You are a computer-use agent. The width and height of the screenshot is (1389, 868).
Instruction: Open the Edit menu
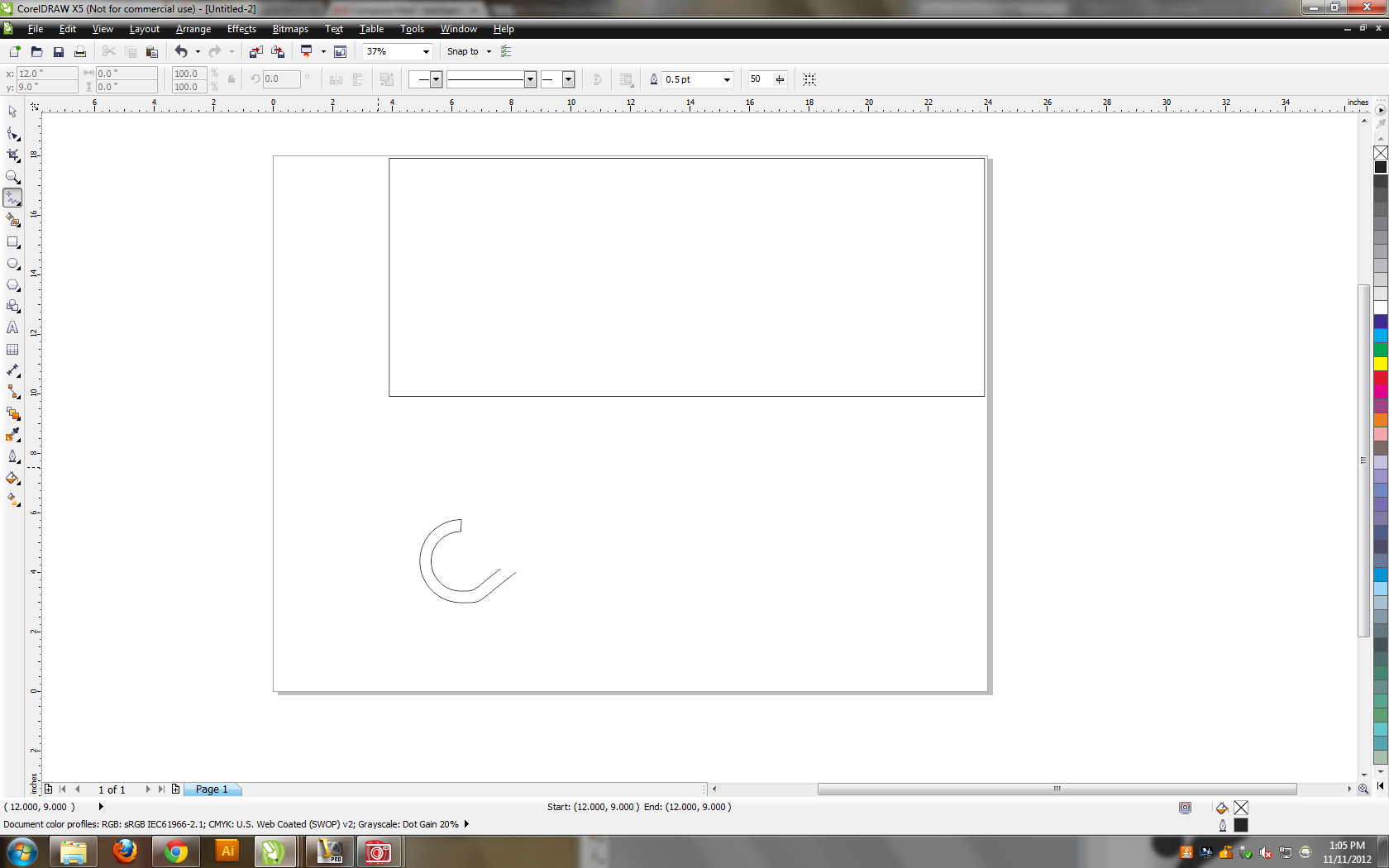coord(67,29)
